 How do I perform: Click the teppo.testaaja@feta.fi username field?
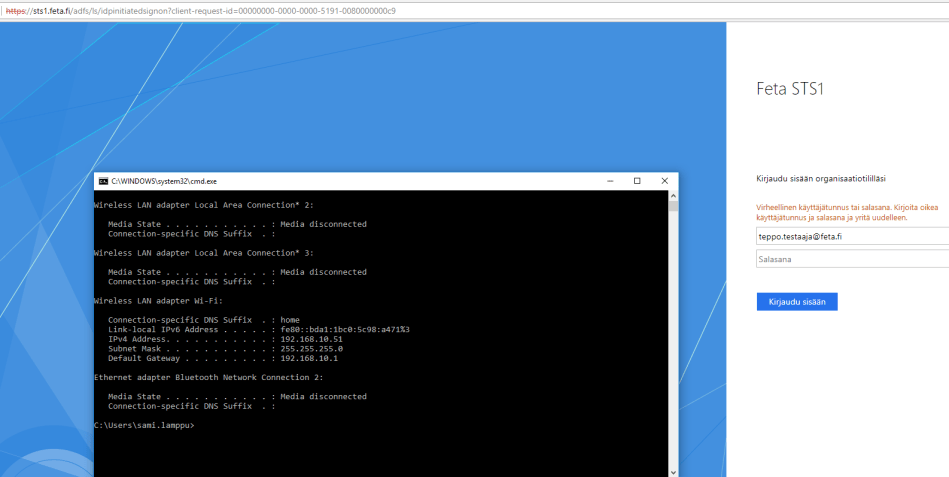852,237
